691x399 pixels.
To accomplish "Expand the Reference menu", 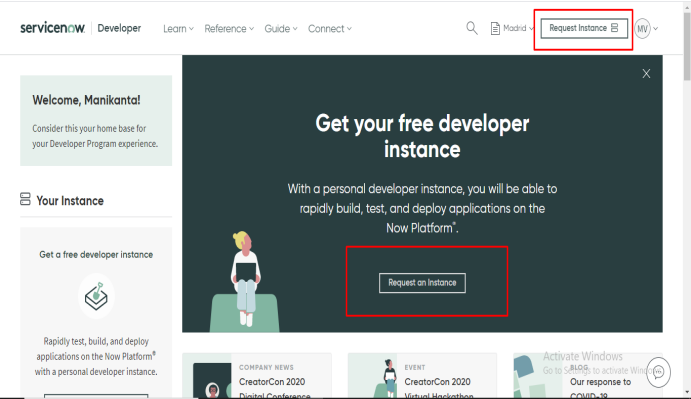I will pos(229,29).
